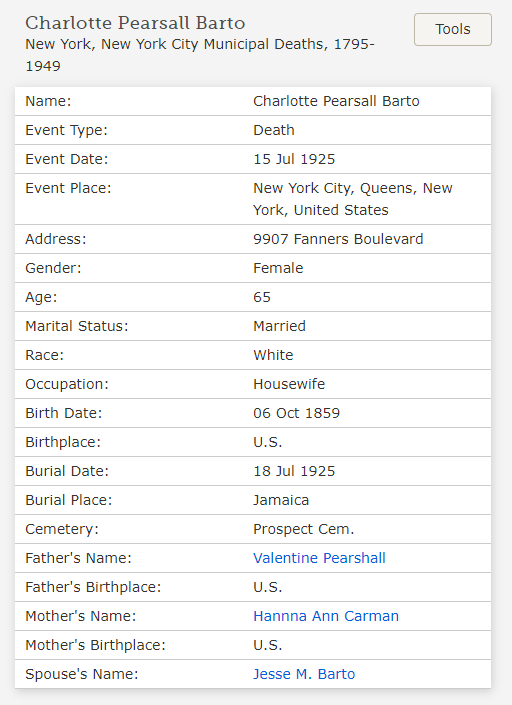Click the collection title New York City Municipal Deaths
Viewport: 512px width, 705px height.
(200, 55)
